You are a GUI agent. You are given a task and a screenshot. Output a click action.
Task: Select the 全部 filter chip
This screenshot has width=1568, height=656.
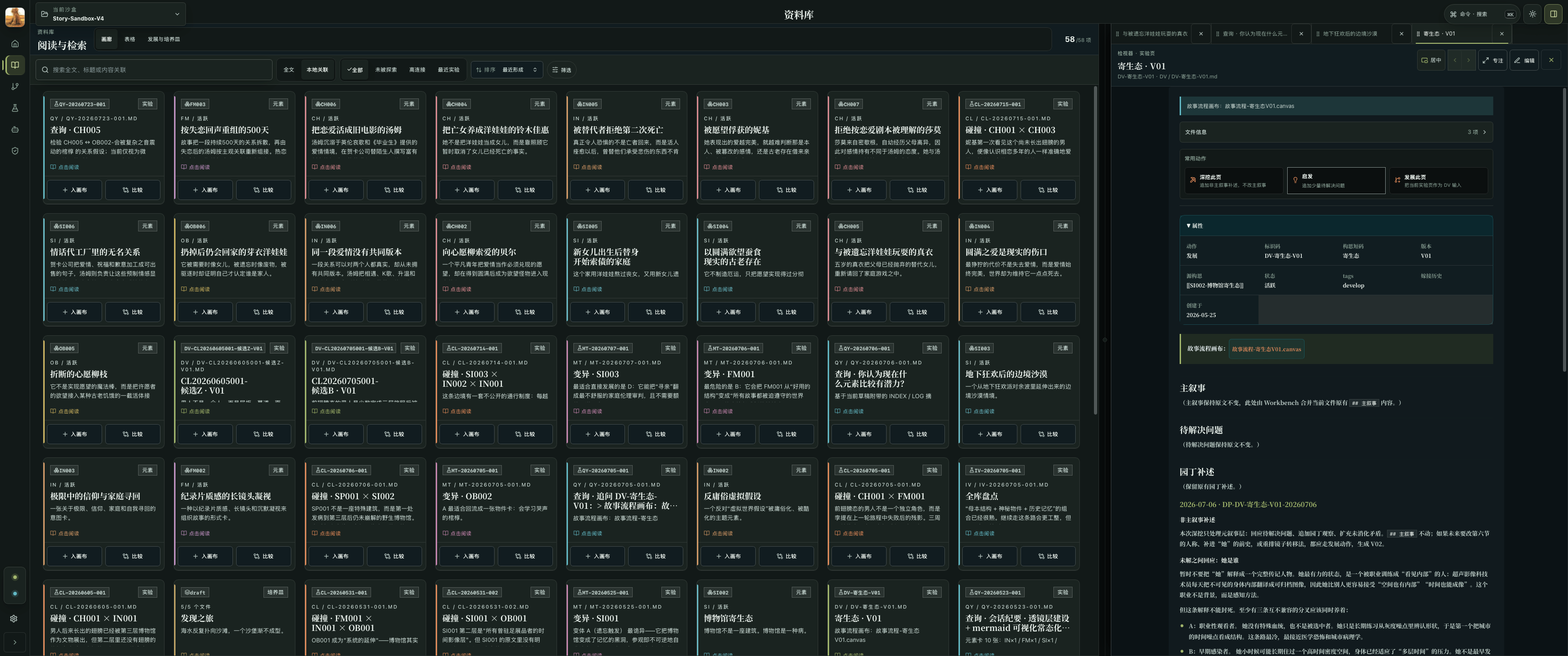click(355, 70)
